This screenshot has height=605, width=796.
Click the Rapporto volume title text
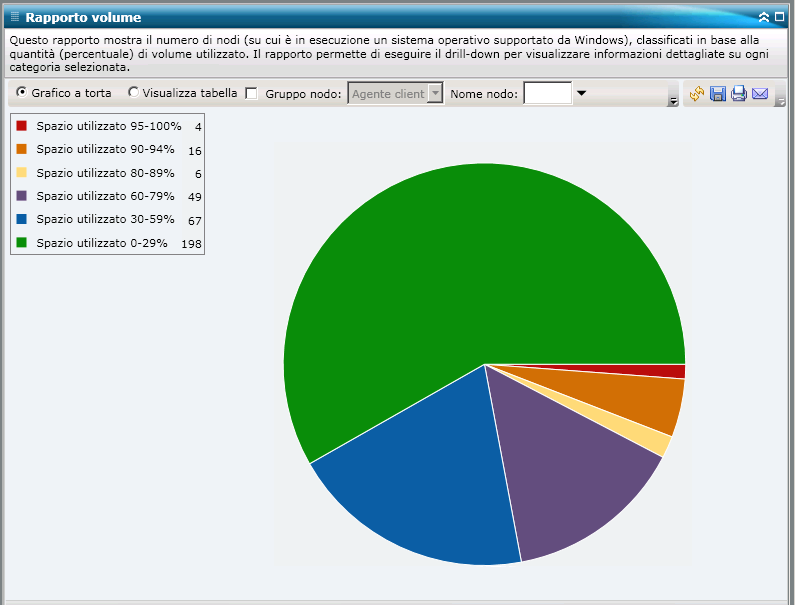click(x=83, y=17)
